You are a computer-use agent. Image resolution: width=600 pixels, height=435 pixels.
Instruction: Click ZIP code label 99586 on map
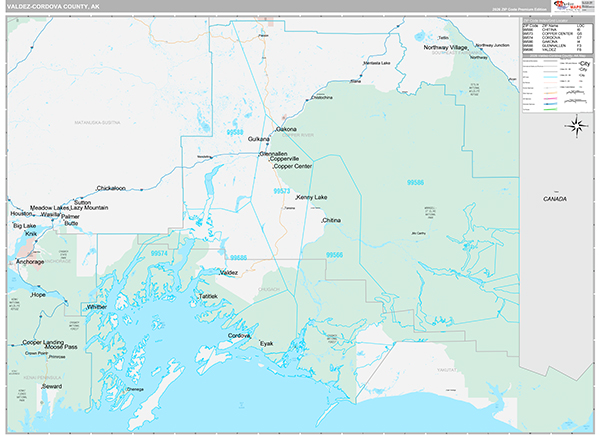pos(415,182)
